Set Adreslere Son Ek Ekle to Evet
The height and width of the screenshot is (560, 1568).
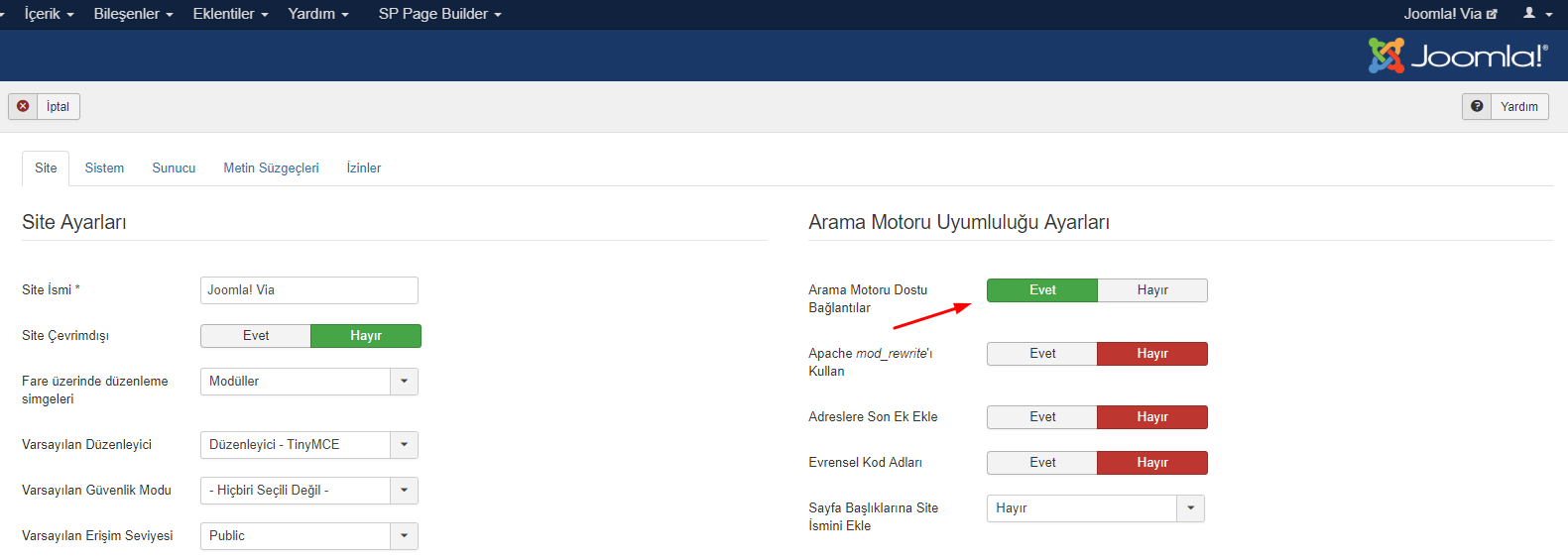(x=1041, y=417)
